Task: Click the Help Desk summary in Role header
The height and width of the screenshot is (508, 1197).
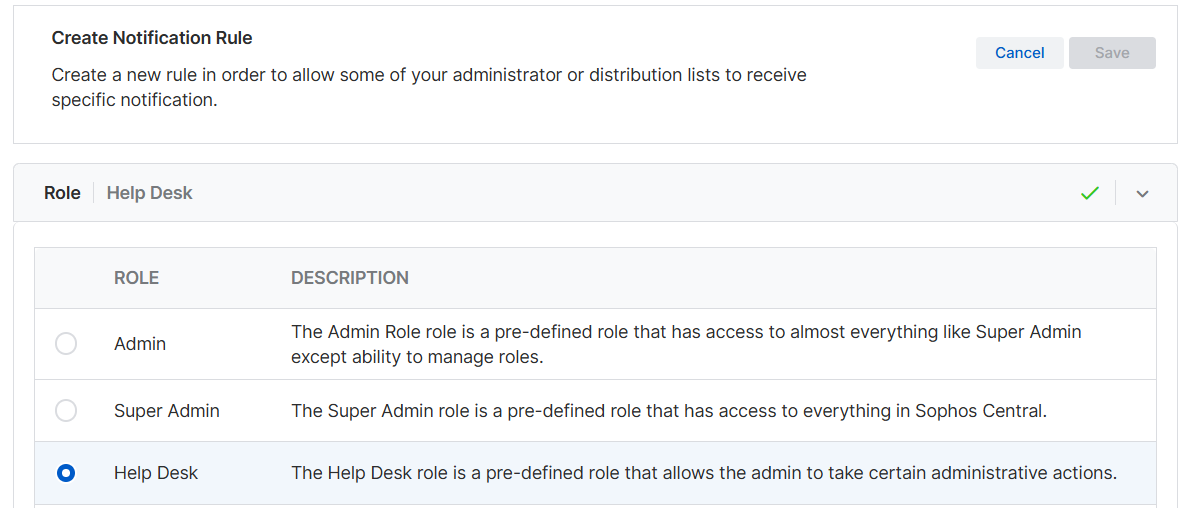Action: point(149,193)
